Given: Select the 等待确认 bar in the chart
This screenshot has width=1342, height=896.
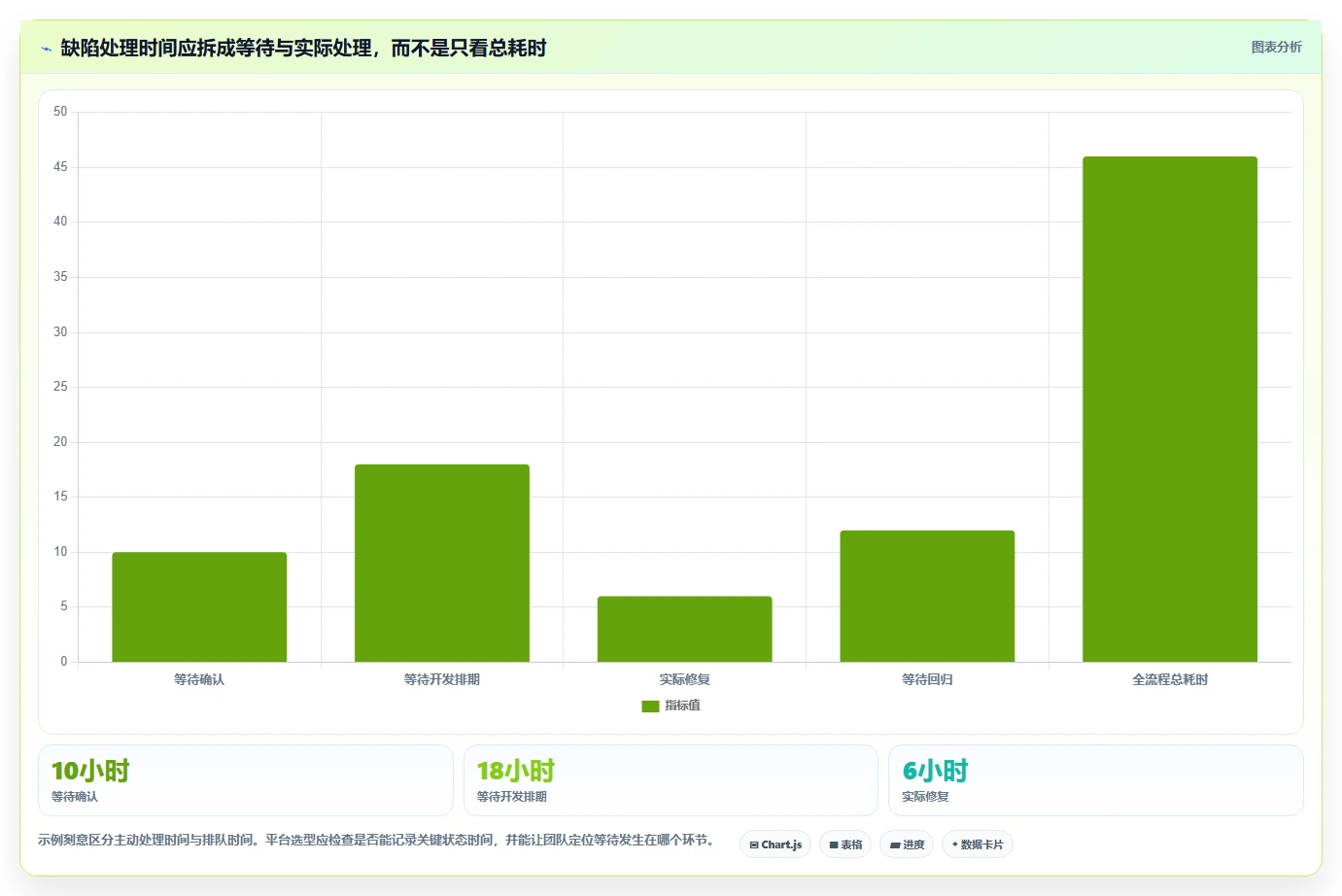Looking at the screenshot, I should pos(199,607).
